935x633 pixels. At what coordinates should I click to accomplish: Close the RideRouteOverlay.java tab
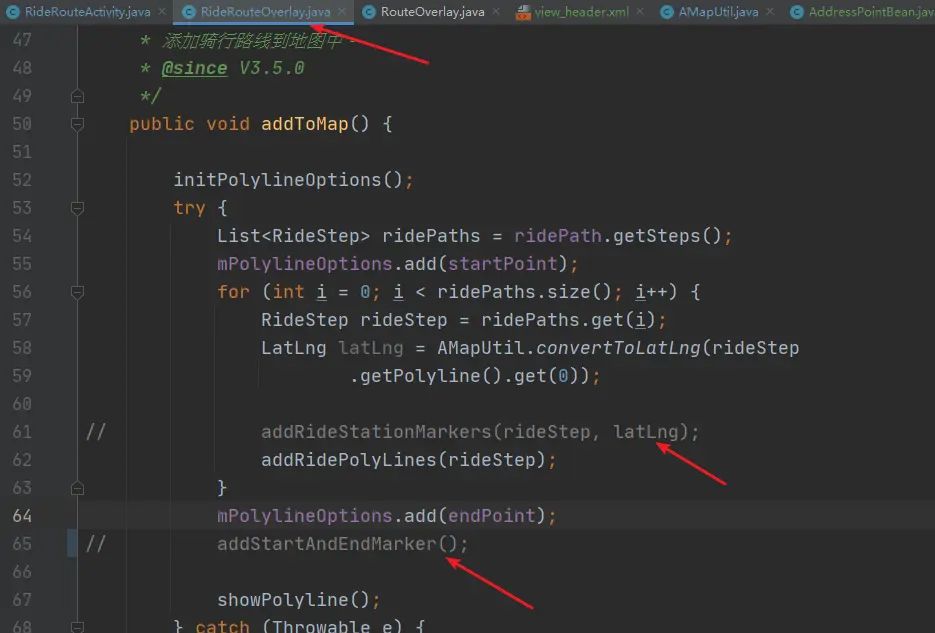click(342, 11)
